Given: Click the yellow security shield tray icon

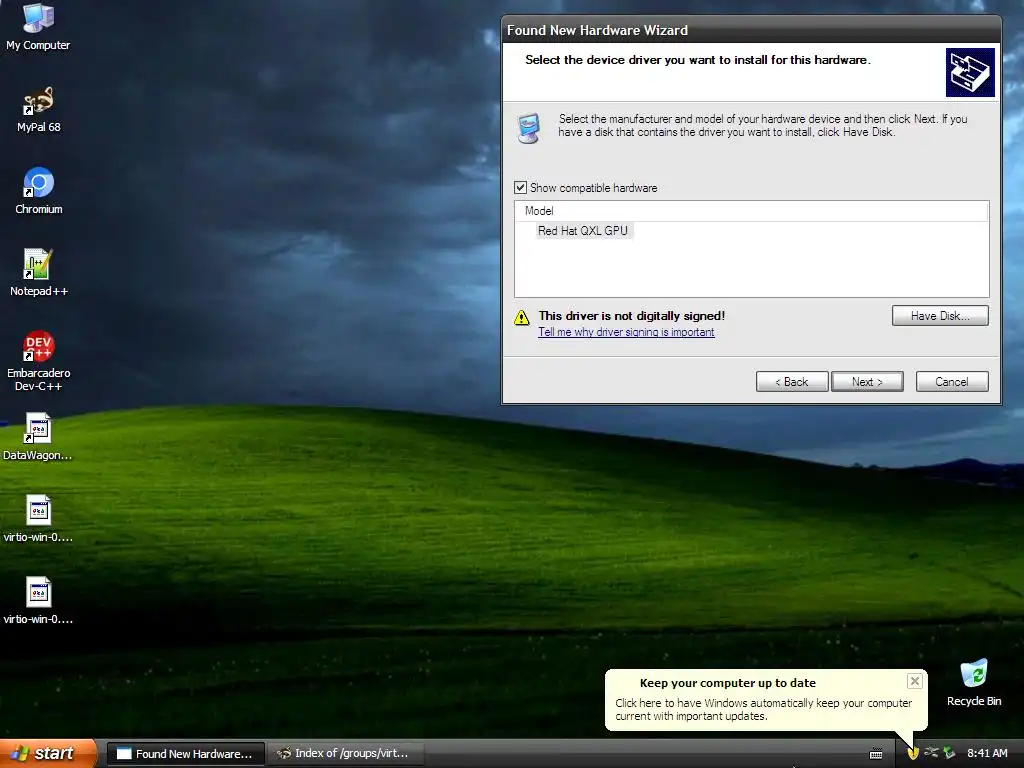Looking at the screenshot, I should [913, 753].
